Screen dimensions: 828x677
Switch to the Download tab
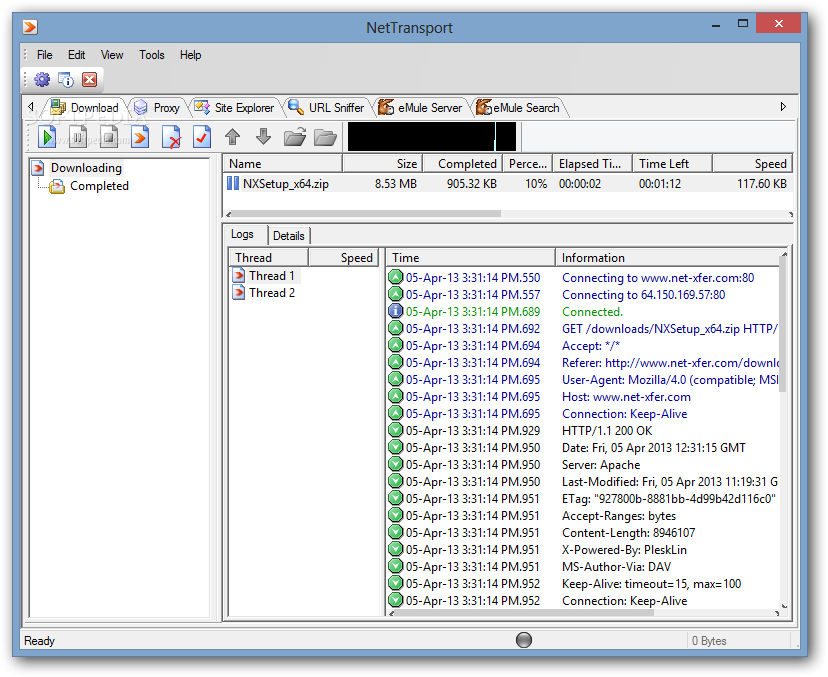point(84,108)
